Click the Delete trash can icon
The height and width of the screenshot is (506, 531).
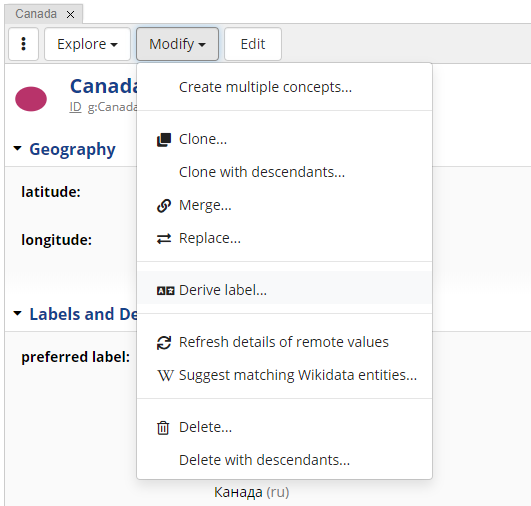(163, 427)
